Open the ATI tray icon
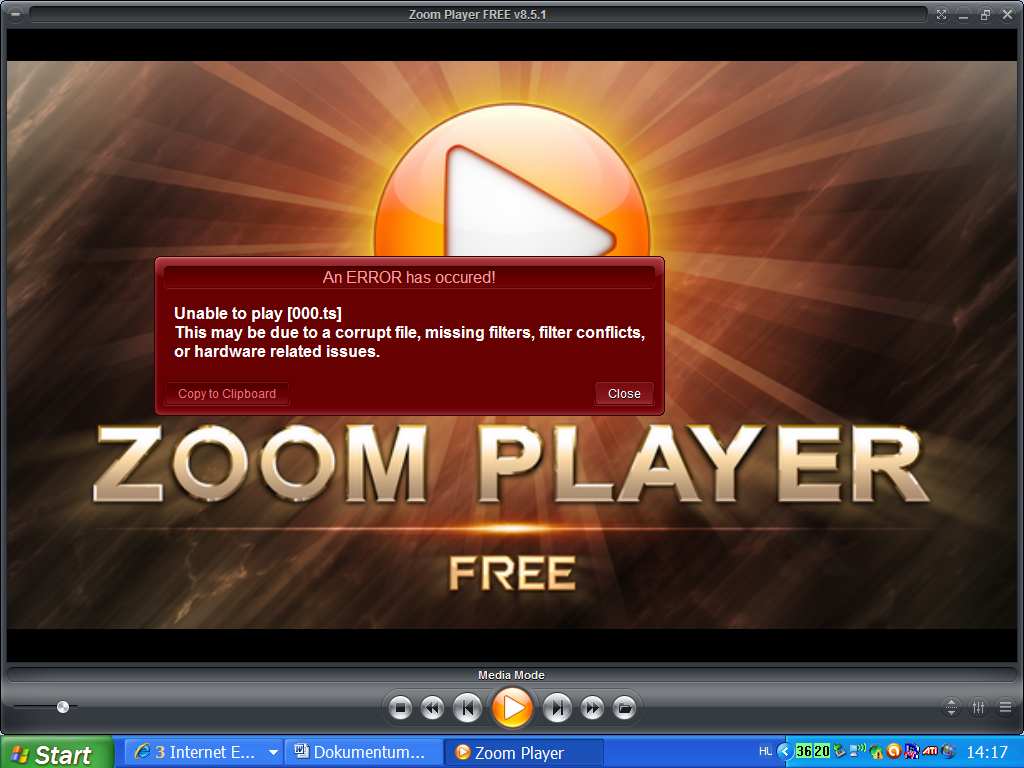The width and height of the screenshot is (1024, 768). point(930,751)
